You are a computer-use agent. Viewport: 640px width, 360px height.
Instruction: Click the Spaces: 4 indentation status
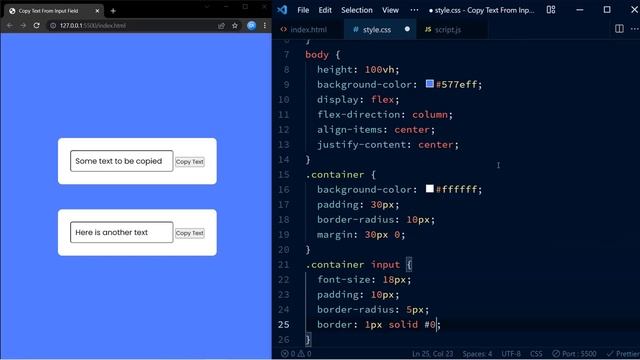point(477,354)
